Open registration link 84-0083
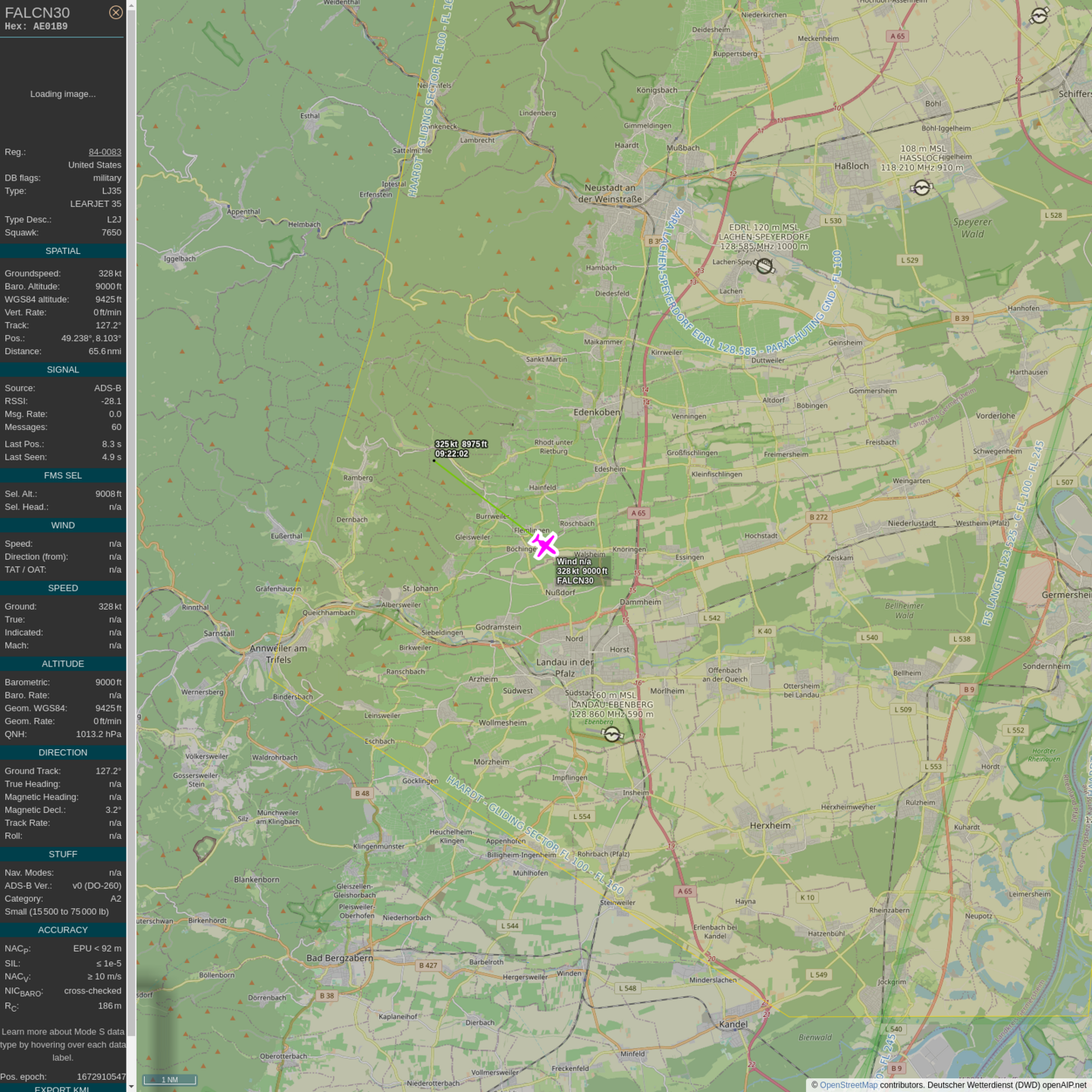This screenshot has width=1092, height=1092. click(105, 152)
